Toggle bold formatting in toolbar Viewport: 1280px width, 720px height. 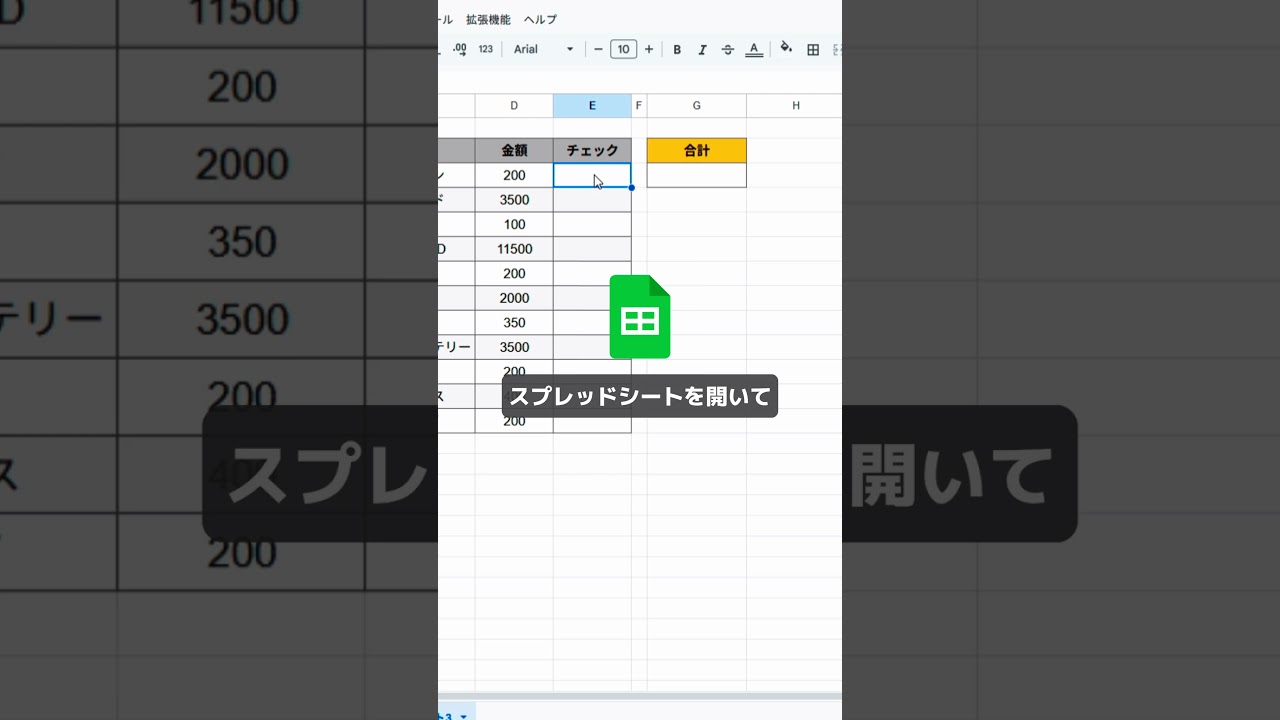(x=677, y=49)
